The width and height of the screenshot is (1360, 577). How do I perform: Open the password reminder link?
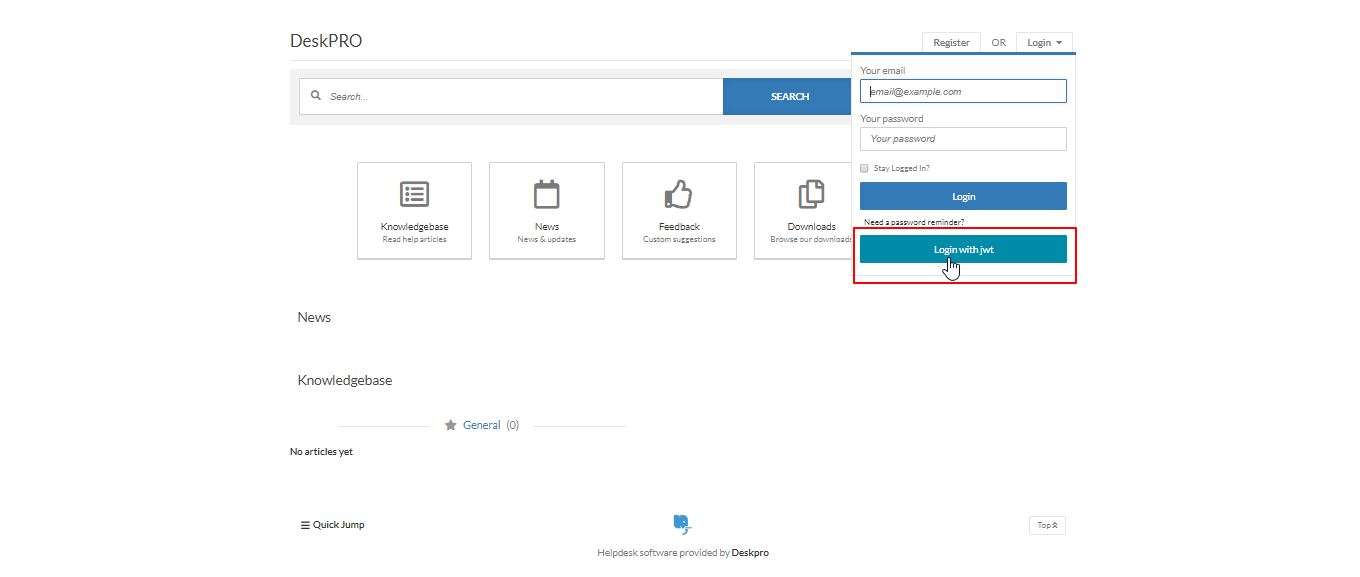click(x=914, y=222)
